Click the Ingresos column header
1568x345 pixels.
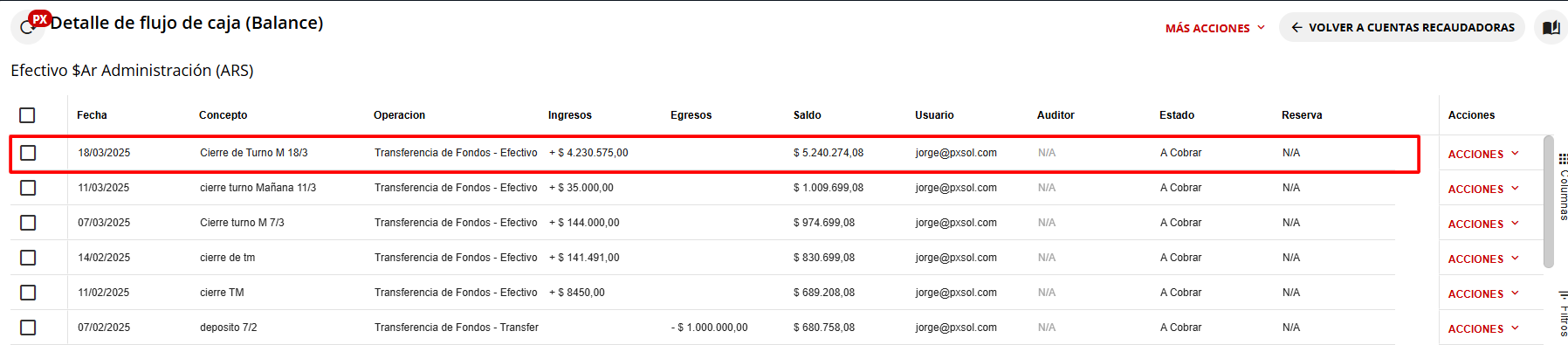[x=569, y=115]
